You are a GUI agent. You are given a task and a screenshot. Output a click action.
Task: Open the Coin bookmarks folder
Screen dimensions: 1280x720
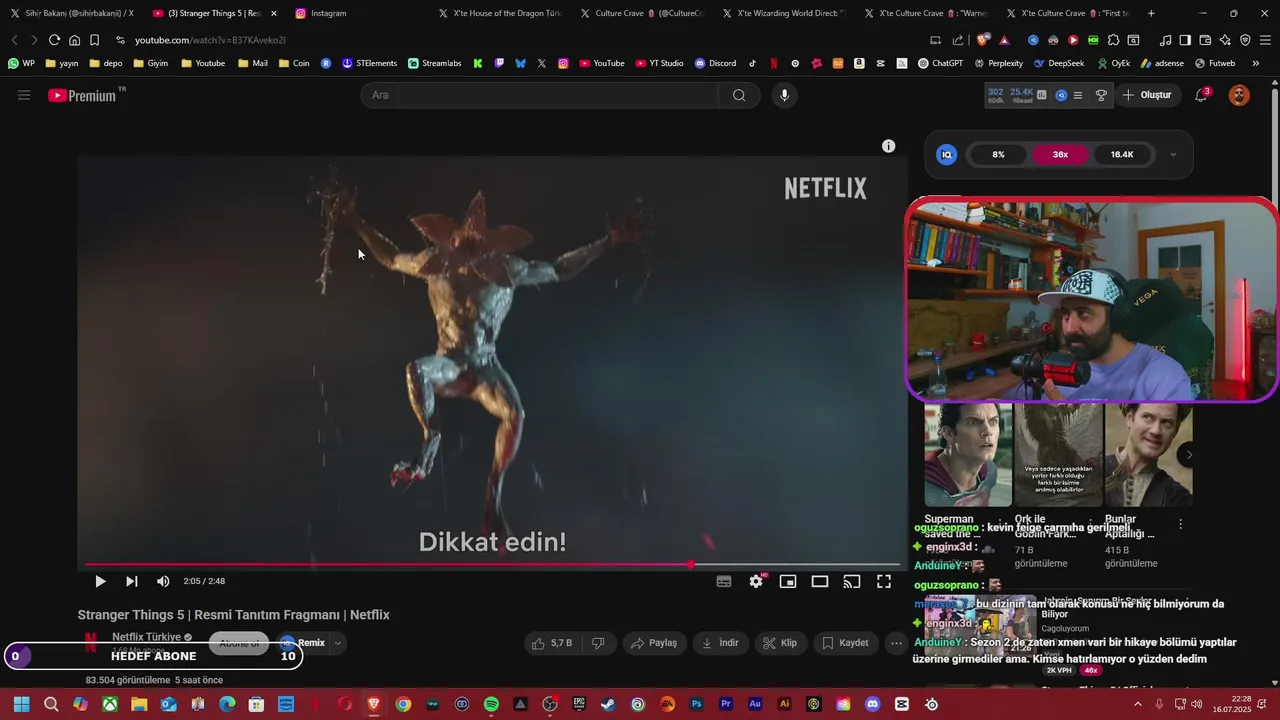[294, 63]
